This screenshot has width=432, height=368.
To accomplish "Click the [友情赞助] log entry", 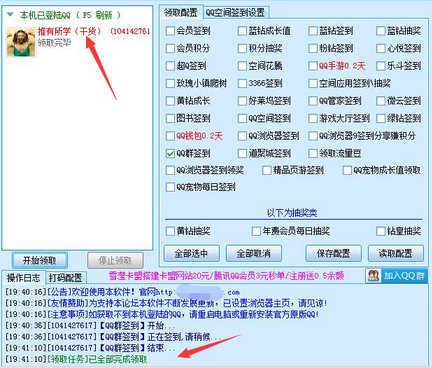I will point(166,303).
